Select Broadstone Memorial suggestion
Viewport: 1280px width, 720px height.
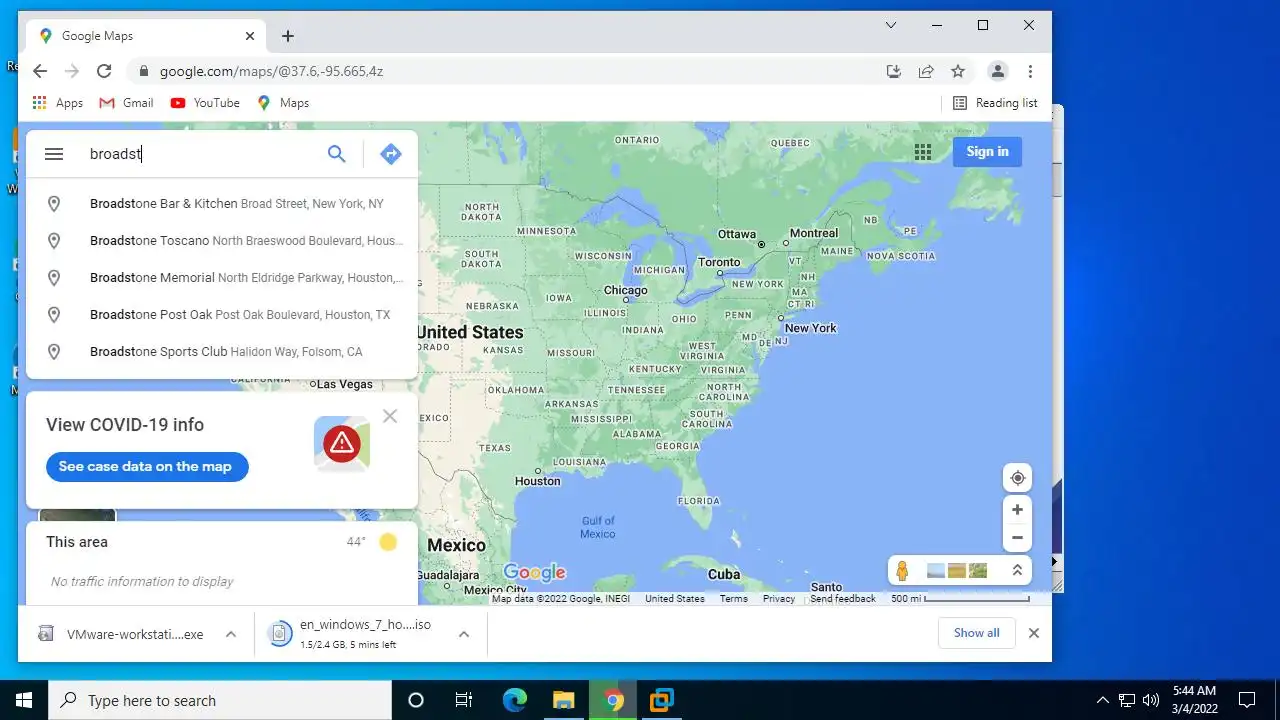click(222, 278)
